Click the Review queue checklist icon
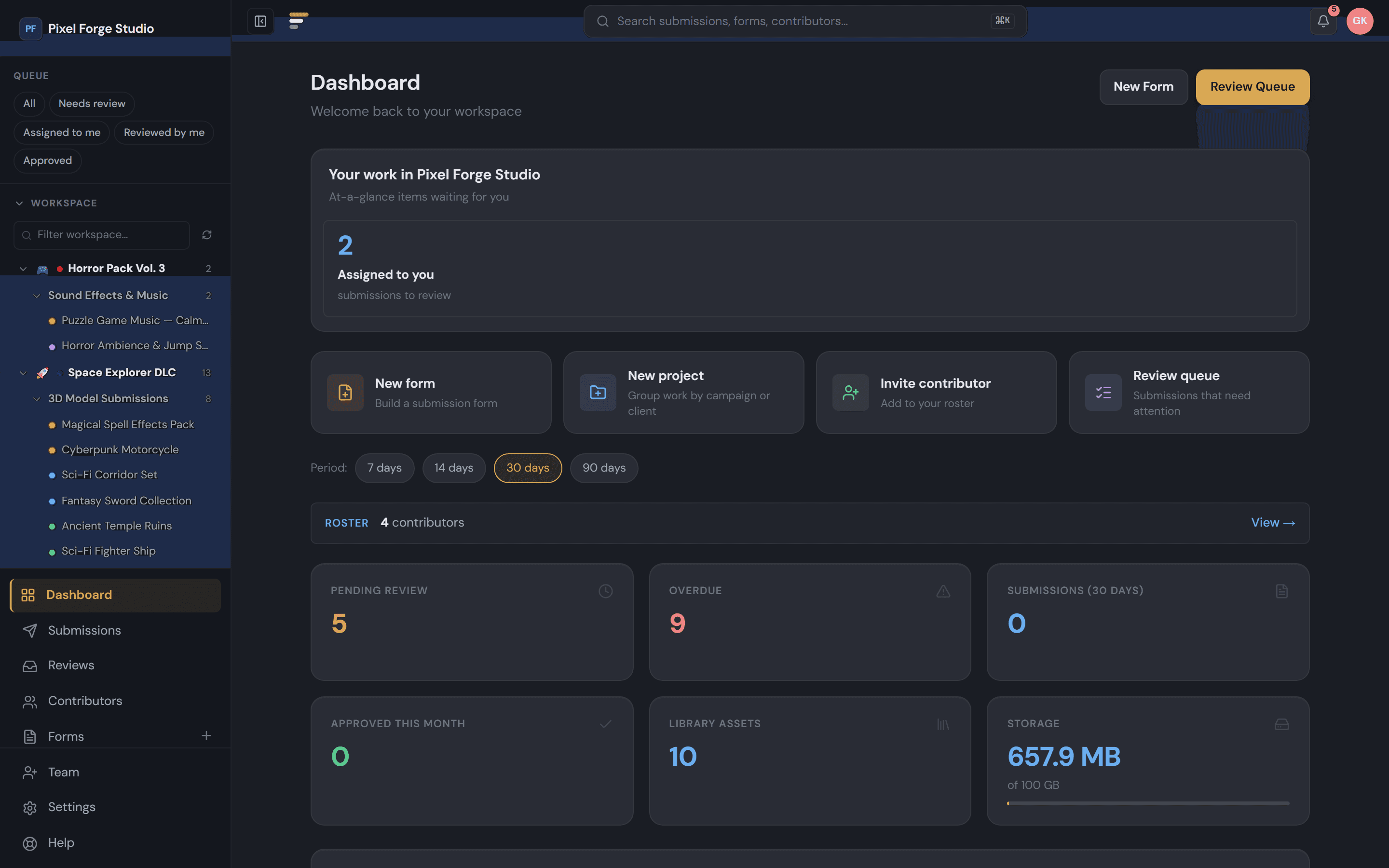The width and height of the screenshot is (1389, 868). 1103,393
